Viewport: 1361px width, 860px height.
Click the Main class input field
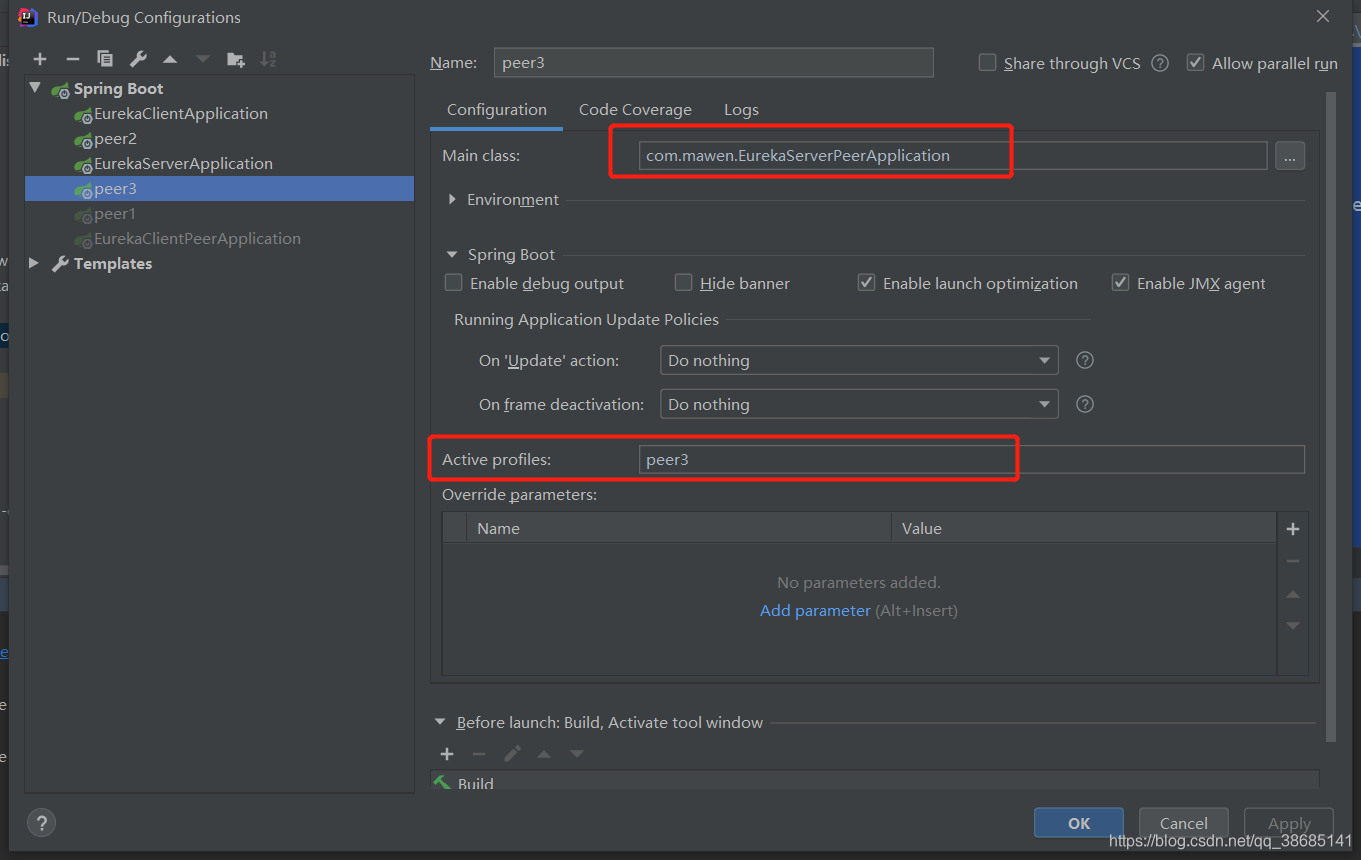coord(953,155)
